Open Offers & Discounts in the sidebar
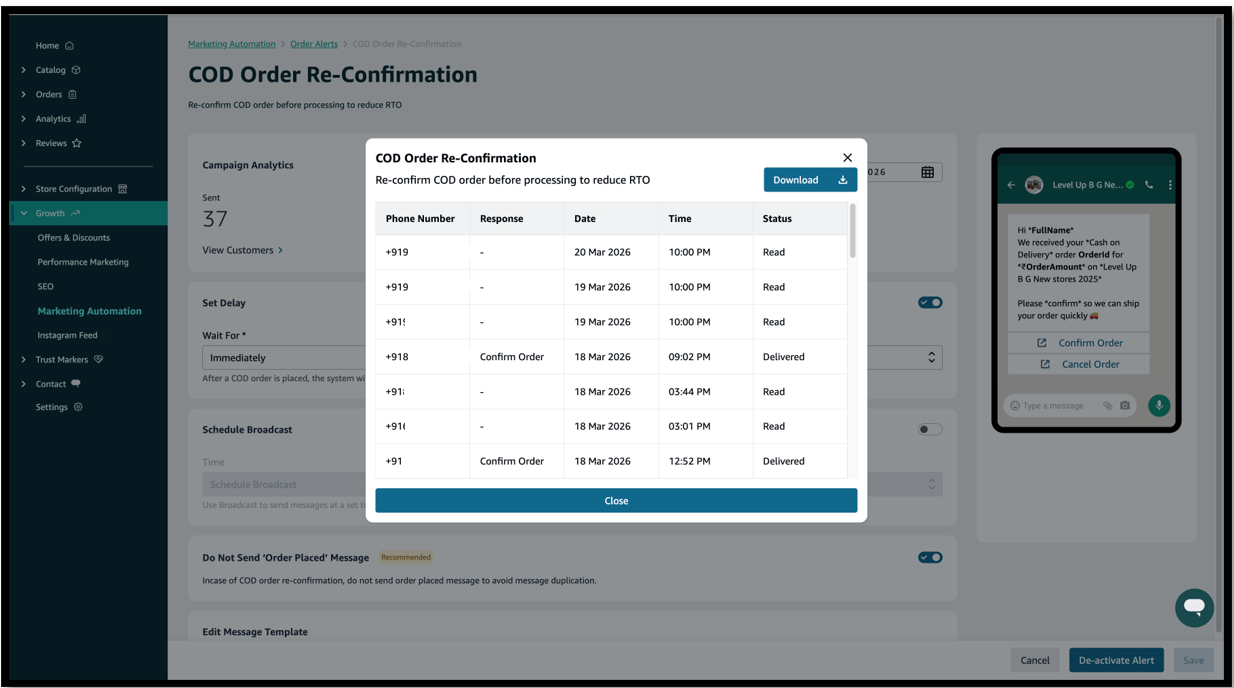Image resolution: width=1234 pixels, height=688 pixels. coord(74,238)
